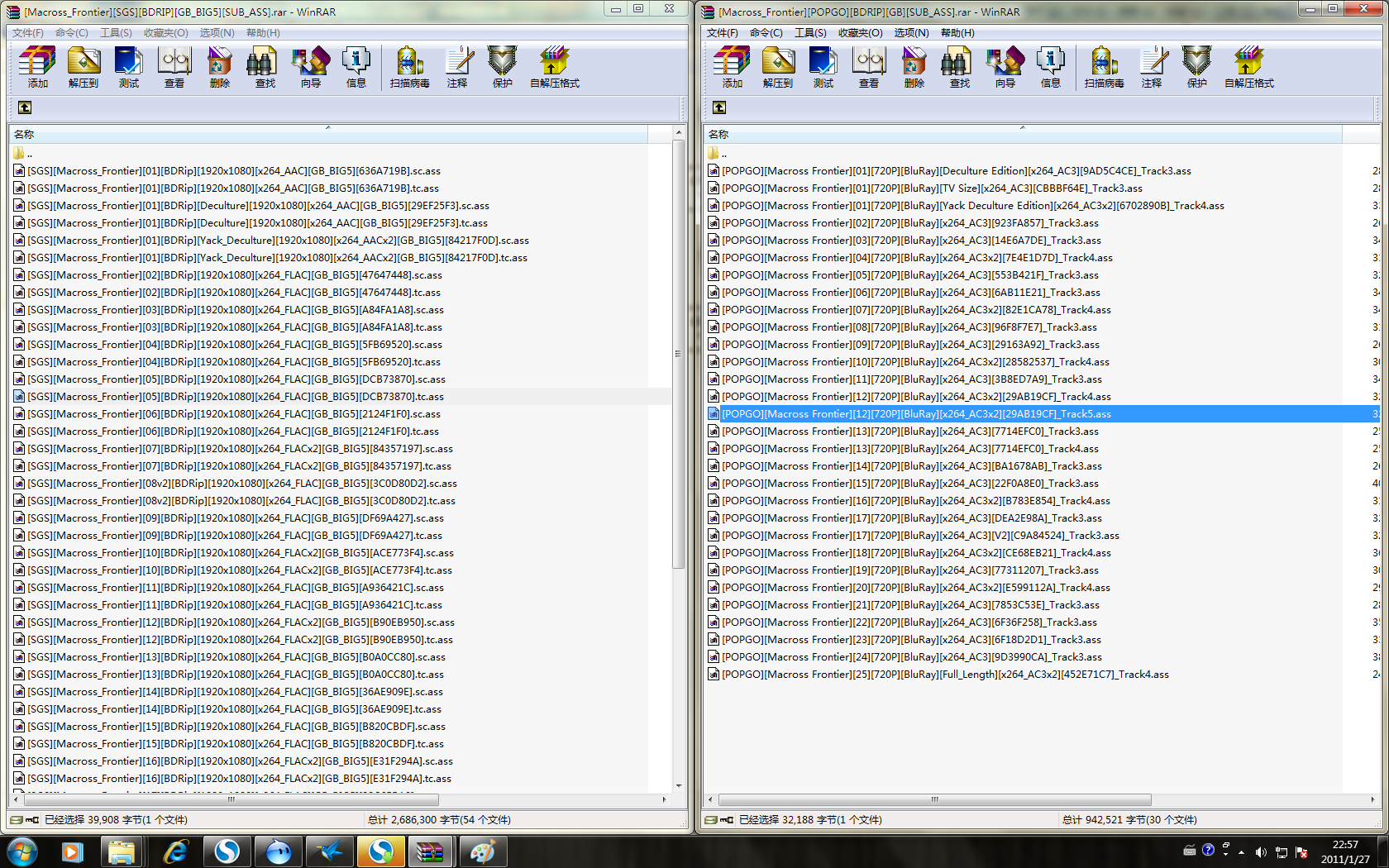Viewport: 1389px width, 868px height.
Task: Click 保护 (Protect) icon in right POPGO window
Action: pos(1196,67)
